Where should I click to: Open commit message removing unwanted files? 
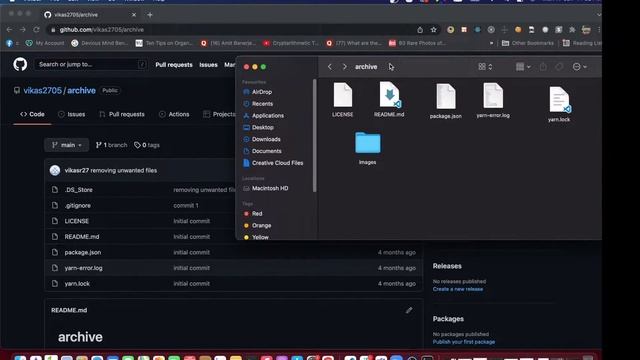pos(124,170)
